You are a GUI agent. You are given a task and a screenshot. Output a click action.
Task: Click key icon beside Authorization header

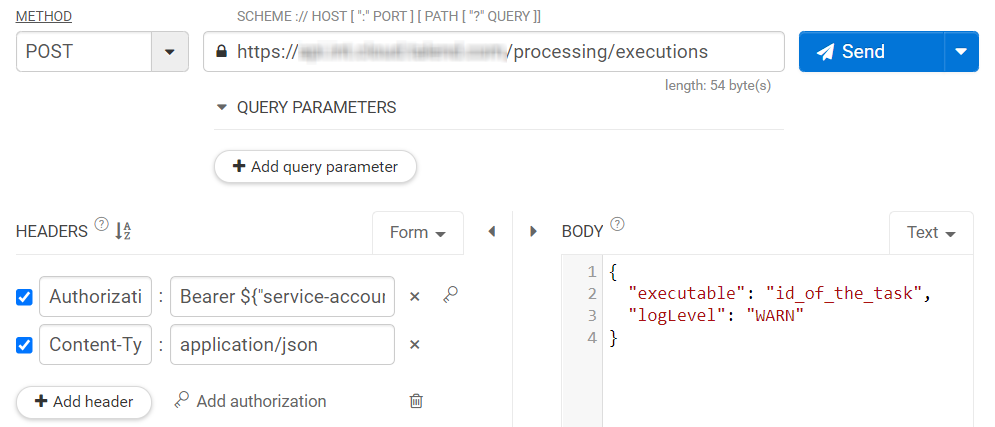(451, 294)
